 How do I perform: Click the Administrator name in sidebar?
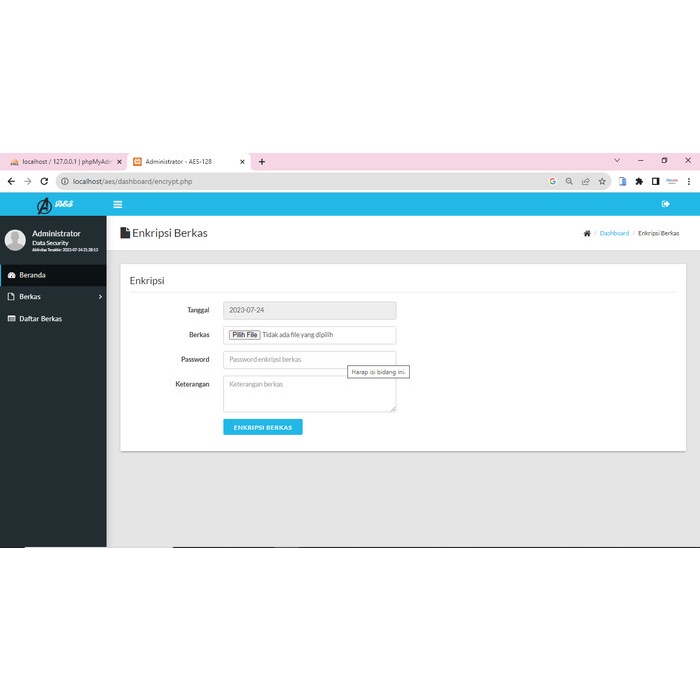(x=56, y=233)
